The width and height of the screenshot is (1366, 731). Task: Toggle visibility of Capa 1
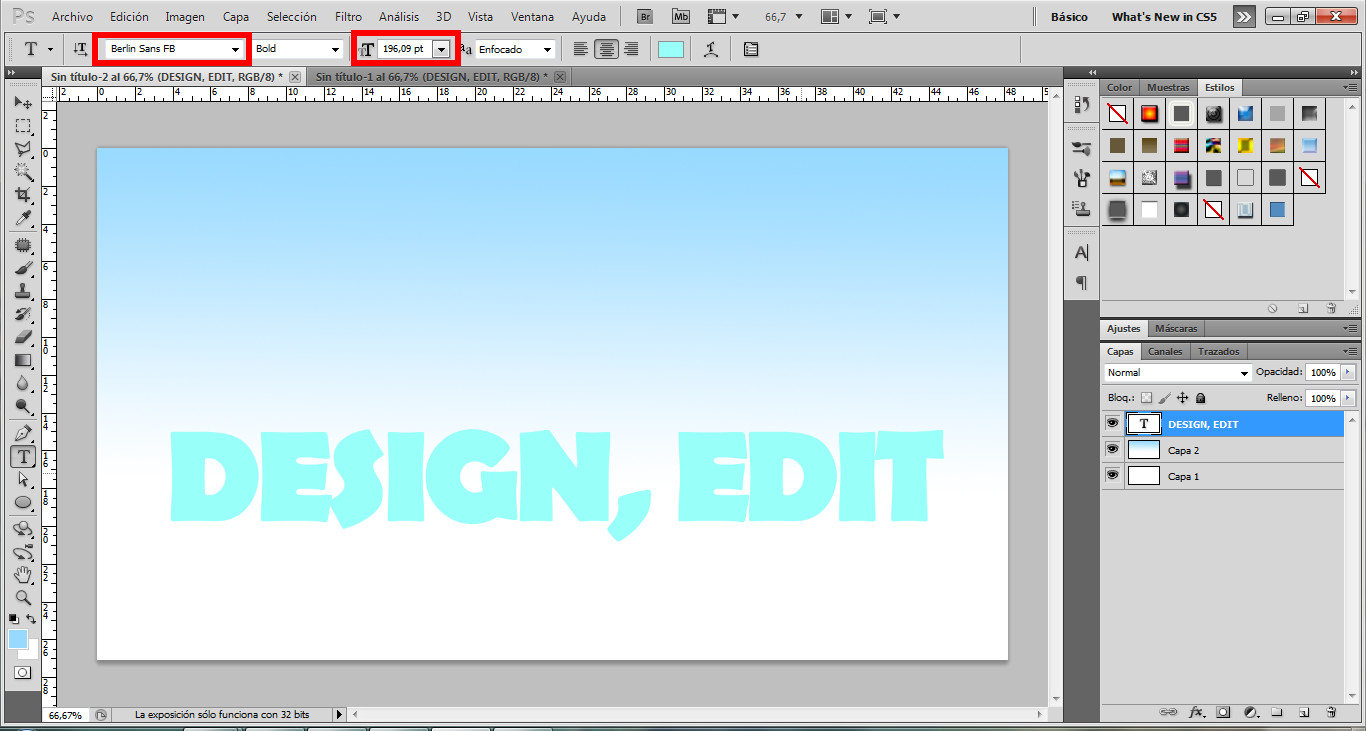click(x=1112, y=475)
